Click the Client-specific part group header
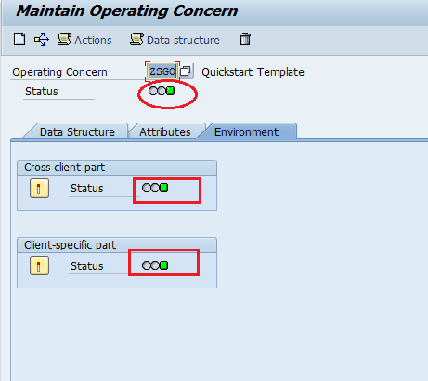 coord(117,245)
